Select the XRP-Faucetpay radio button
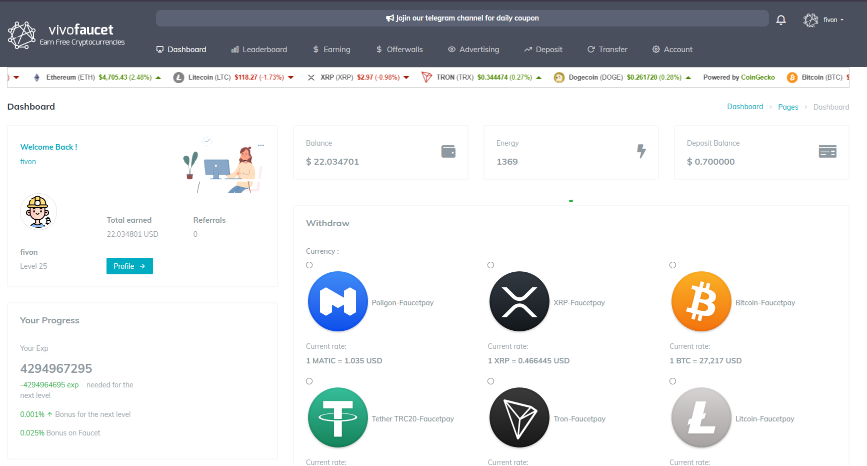The image size is (867, 466). point(490,265)
